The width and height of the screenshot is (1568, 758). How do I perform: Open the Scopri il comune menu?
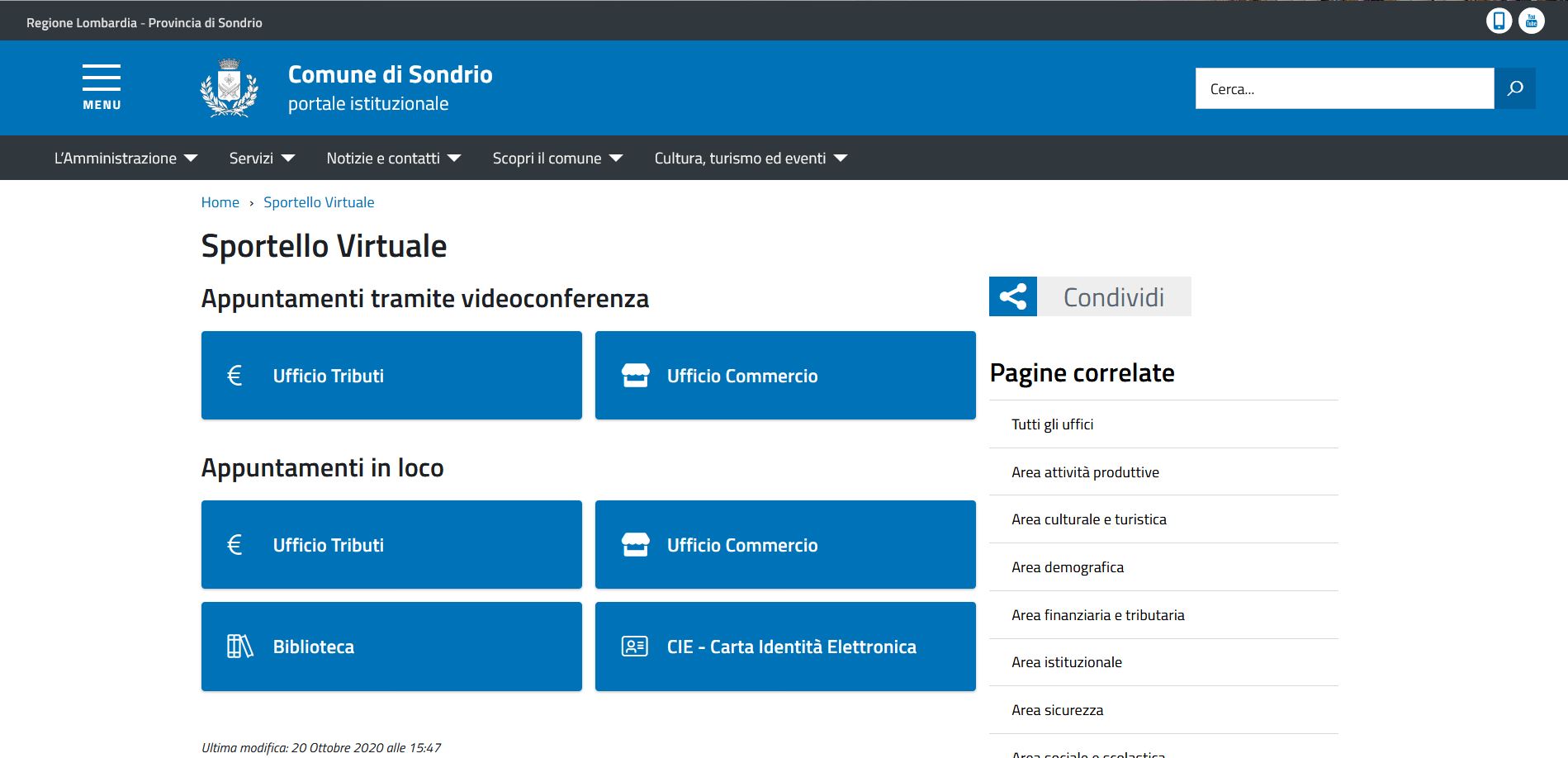tap(557, 158)
